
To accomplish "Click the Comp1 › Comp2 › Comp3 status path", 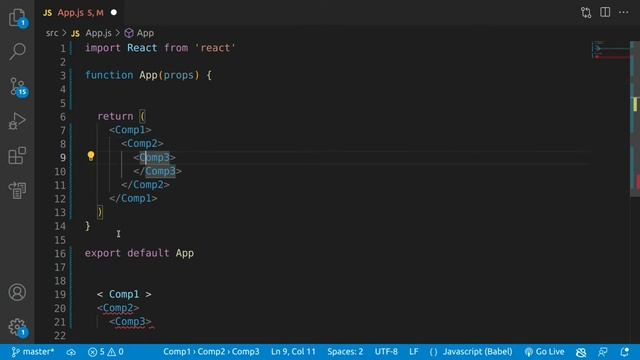I will [211, 351].
